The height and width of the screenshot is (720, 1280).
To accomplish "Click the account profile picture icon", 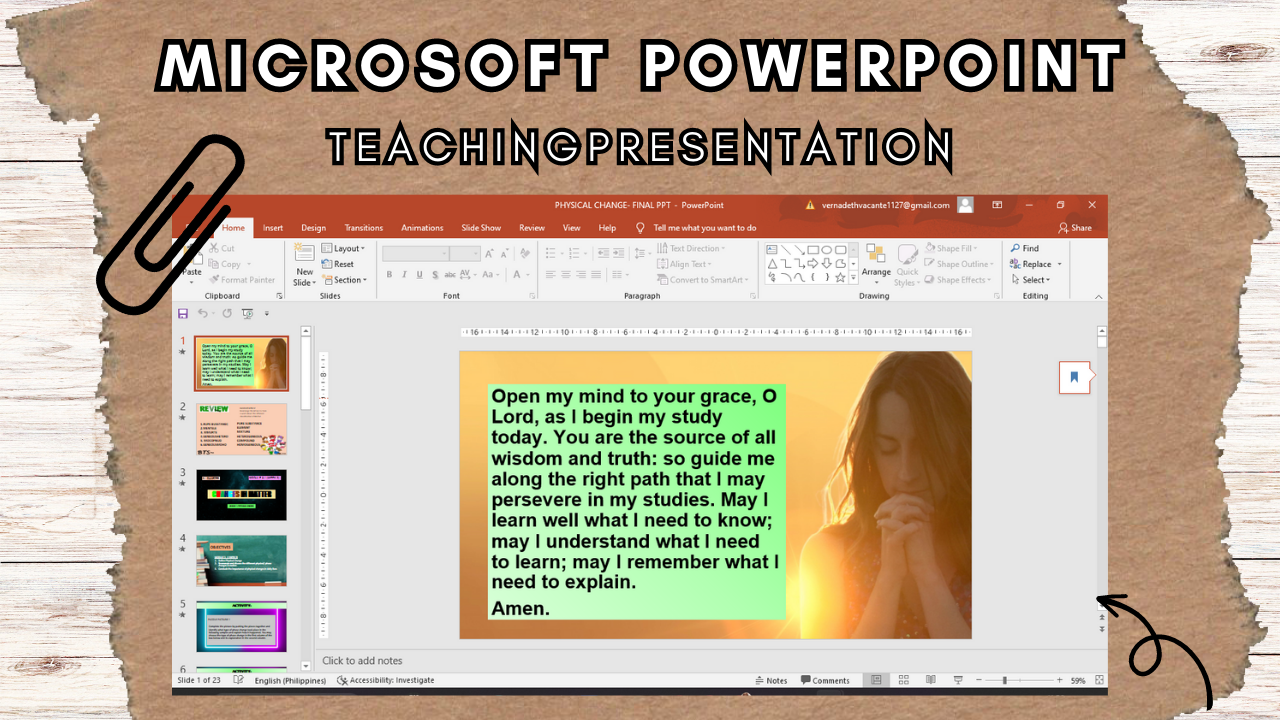I will click(x=965, y=205).
